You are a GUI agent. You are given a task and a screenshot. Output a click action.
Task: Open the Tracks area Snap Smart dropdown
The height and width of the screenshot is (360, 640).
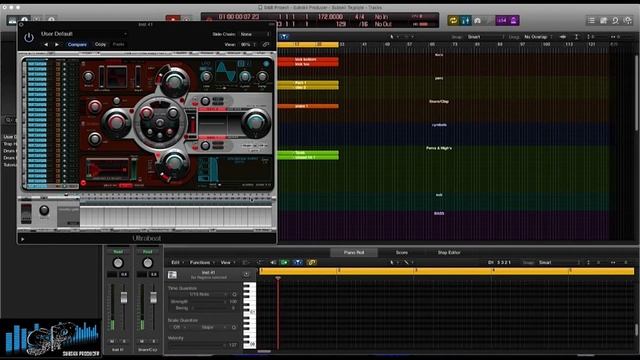486,37
